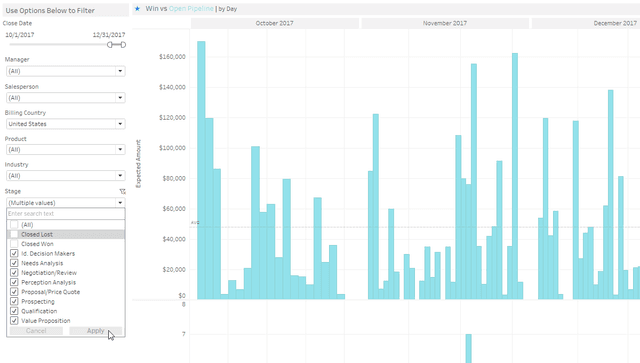This screenshot has height=363, width=640.
Task: Click the Stage filter funnel icon
Action: (122, 191)
